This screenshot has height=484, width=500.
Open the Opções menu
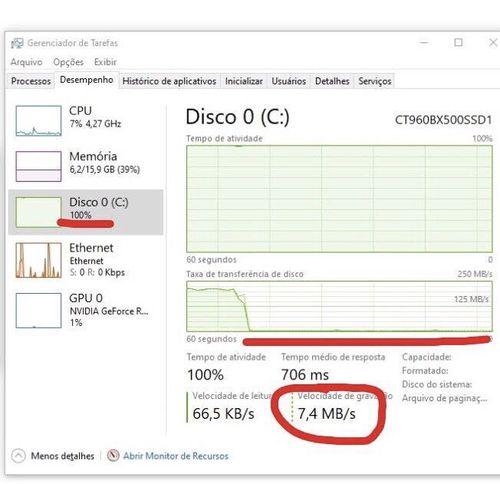(68, 62)
